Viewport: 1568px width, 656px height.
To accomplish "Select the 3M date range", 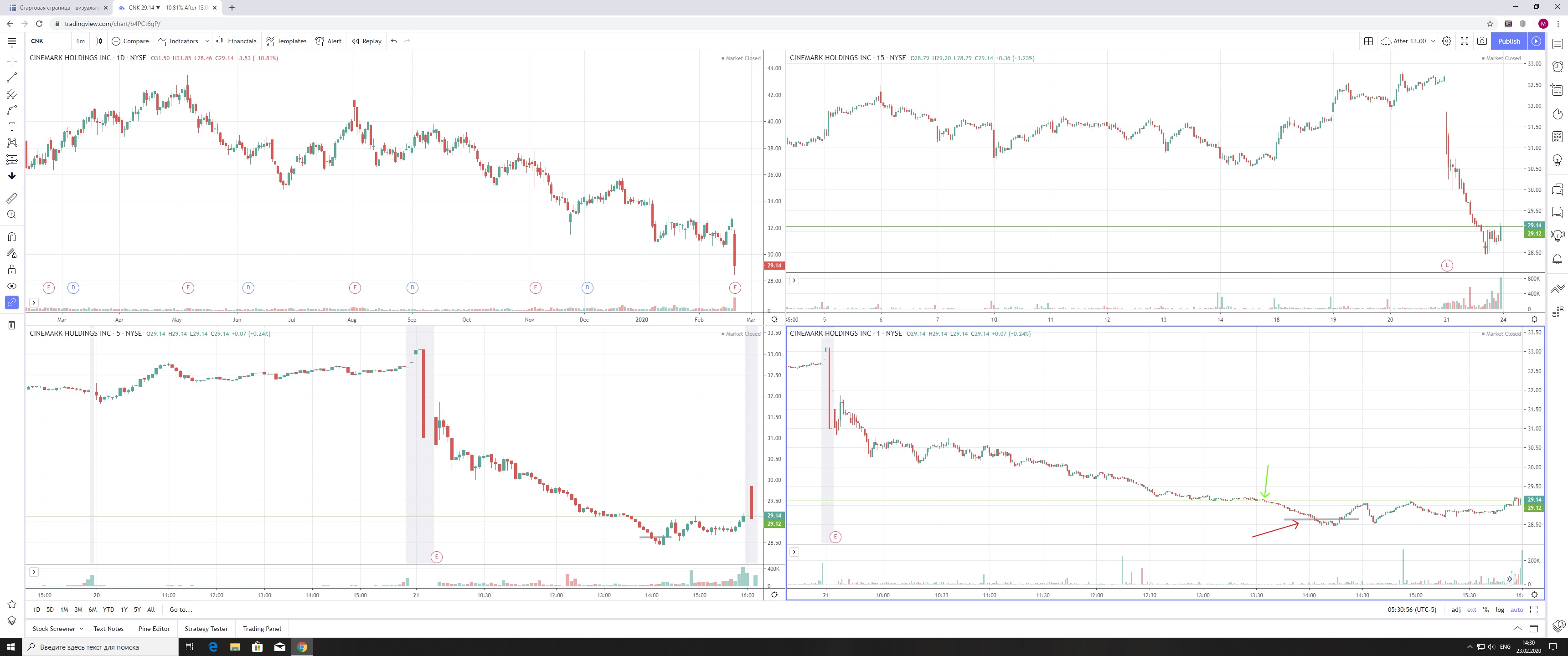I will pyautogui.click(x=78, y=609).
